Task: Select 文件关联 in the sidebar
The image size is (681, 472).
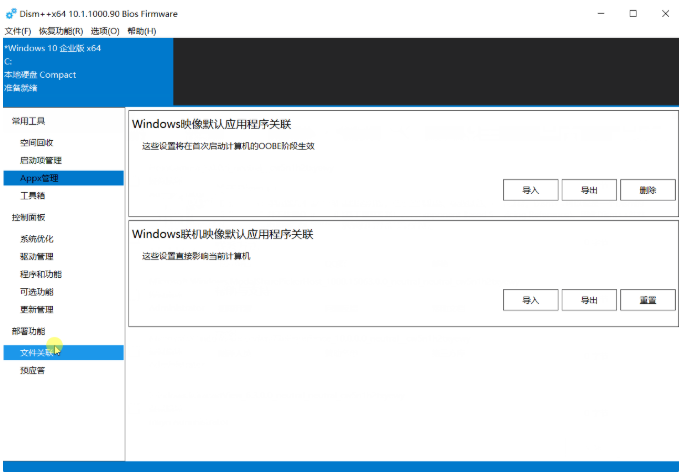Action: click(63, 353)
